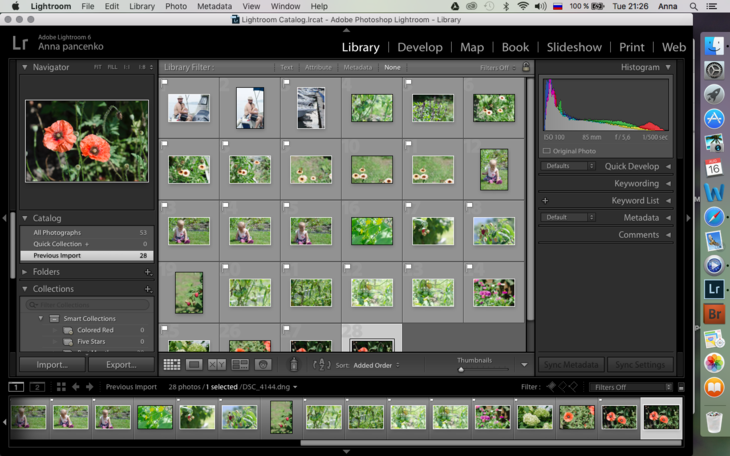Expand the Folders panel triangle

[25, 272]
